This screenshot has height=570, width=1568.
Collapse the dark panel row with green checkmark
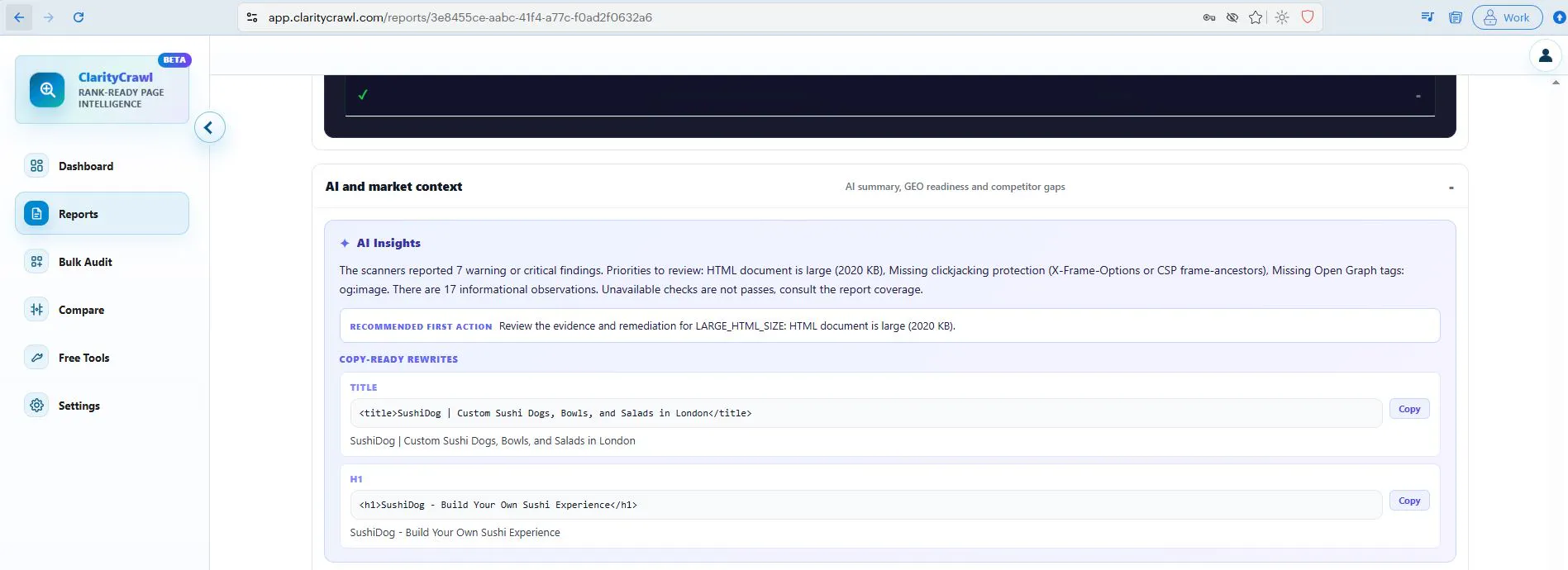tap(1418, 96)
